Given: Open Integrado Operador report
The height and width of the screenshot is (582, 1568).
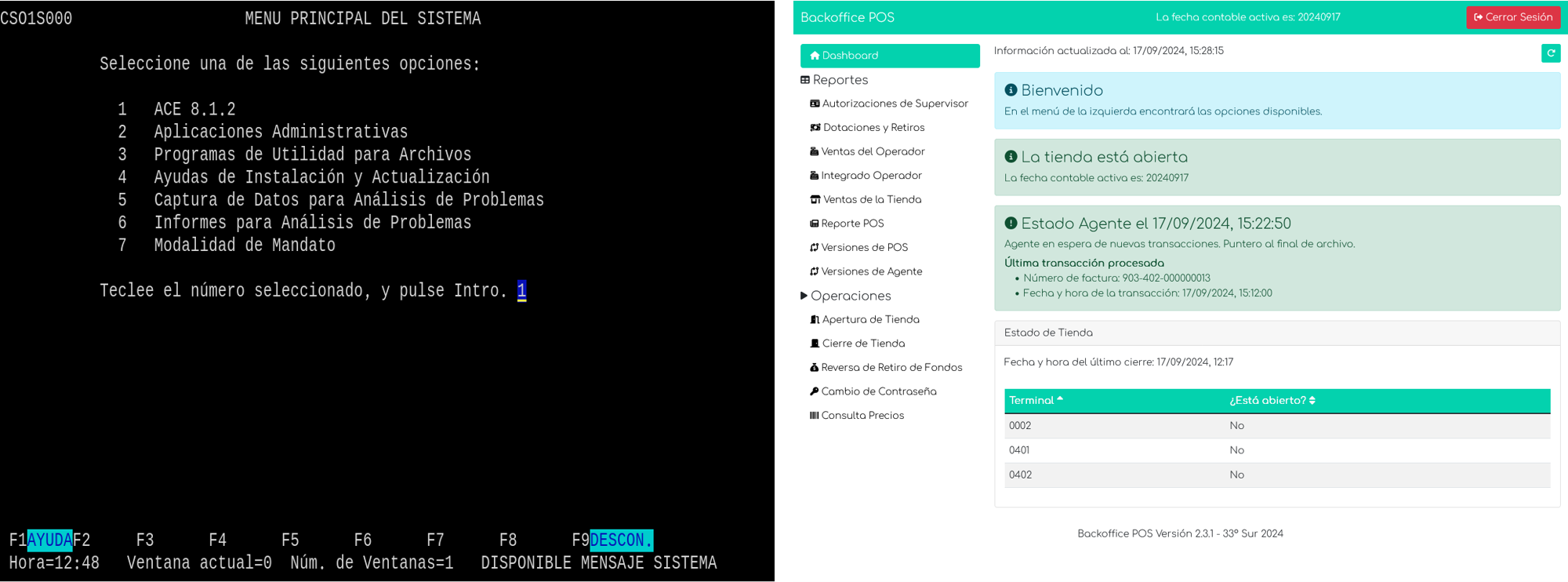Looking at the screenshot, I should click(x=871, y=176).
